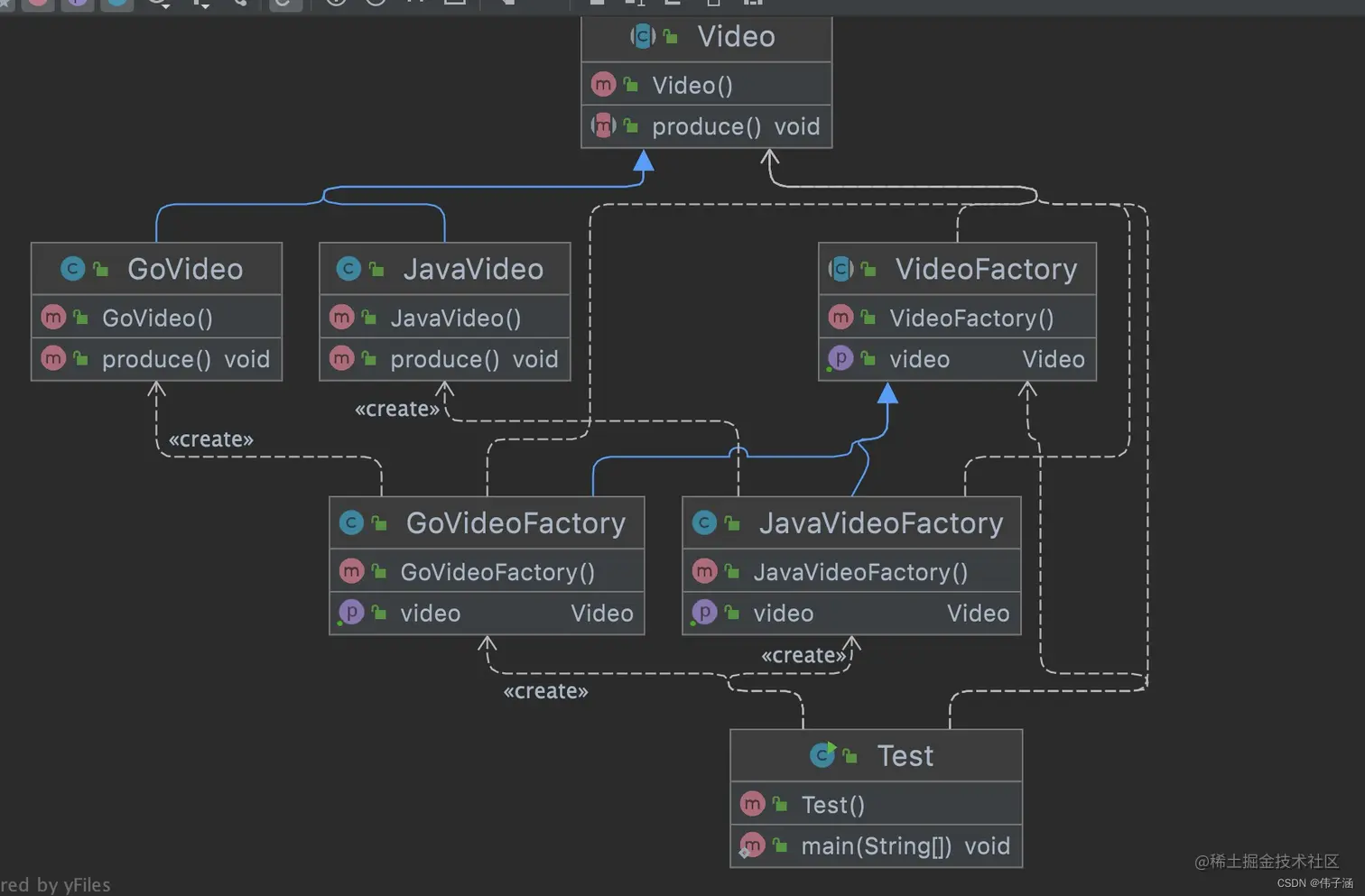1365x896 pixels.
Task: Click the class icon of JavaVideoFactory header
Action: click(x=704, y=522)
